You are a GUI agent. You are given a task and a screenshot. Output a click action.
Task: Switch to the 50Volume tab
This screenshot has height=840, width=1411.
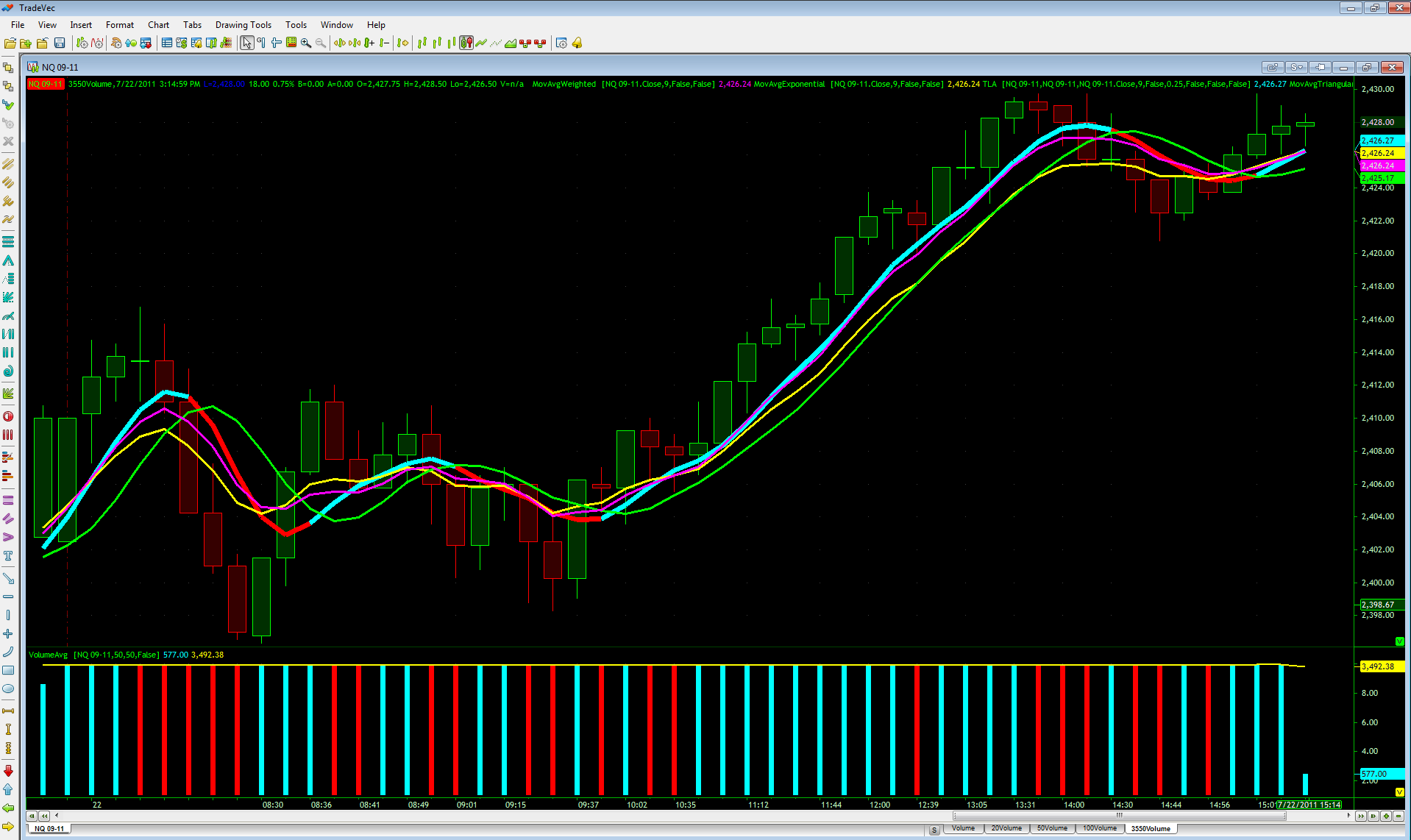click(1052, 828)
